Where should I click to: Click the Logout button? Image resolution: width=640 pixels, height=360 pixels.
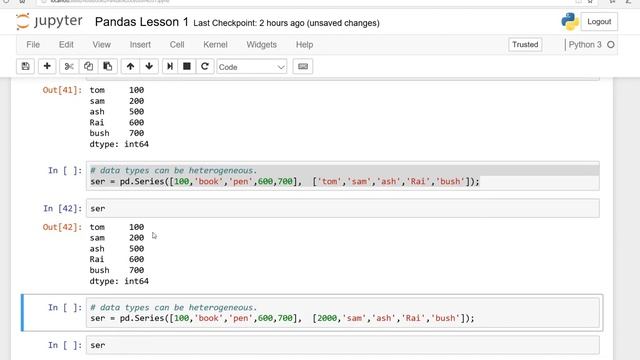599,22
